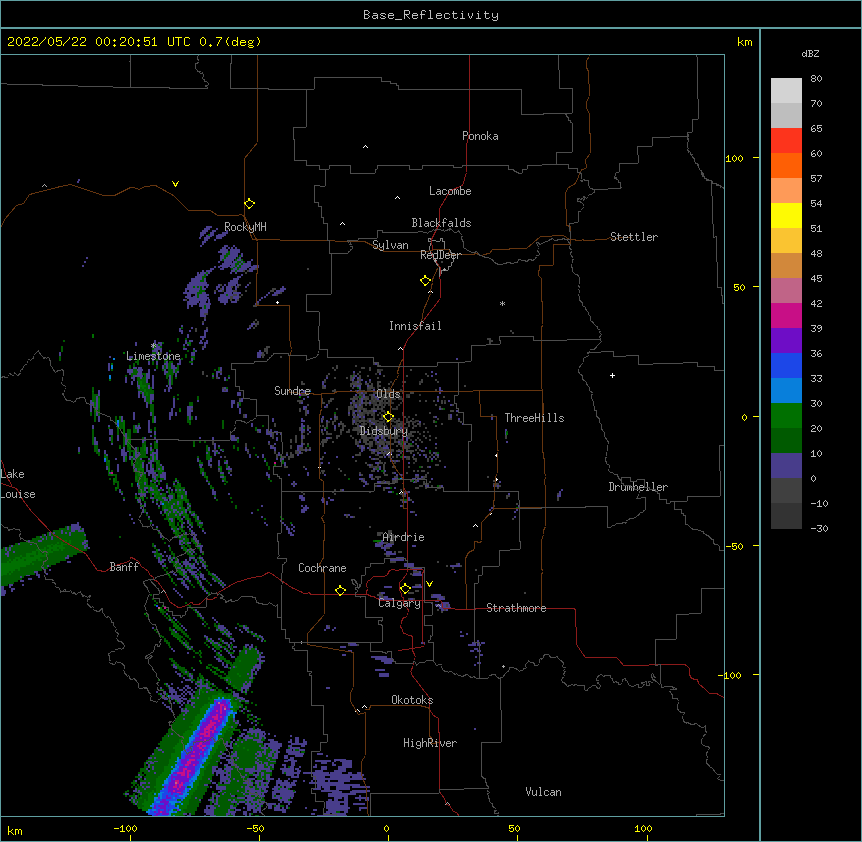Click the Banff label
This screenshot has height=842, width=862.
click(124, 567)
